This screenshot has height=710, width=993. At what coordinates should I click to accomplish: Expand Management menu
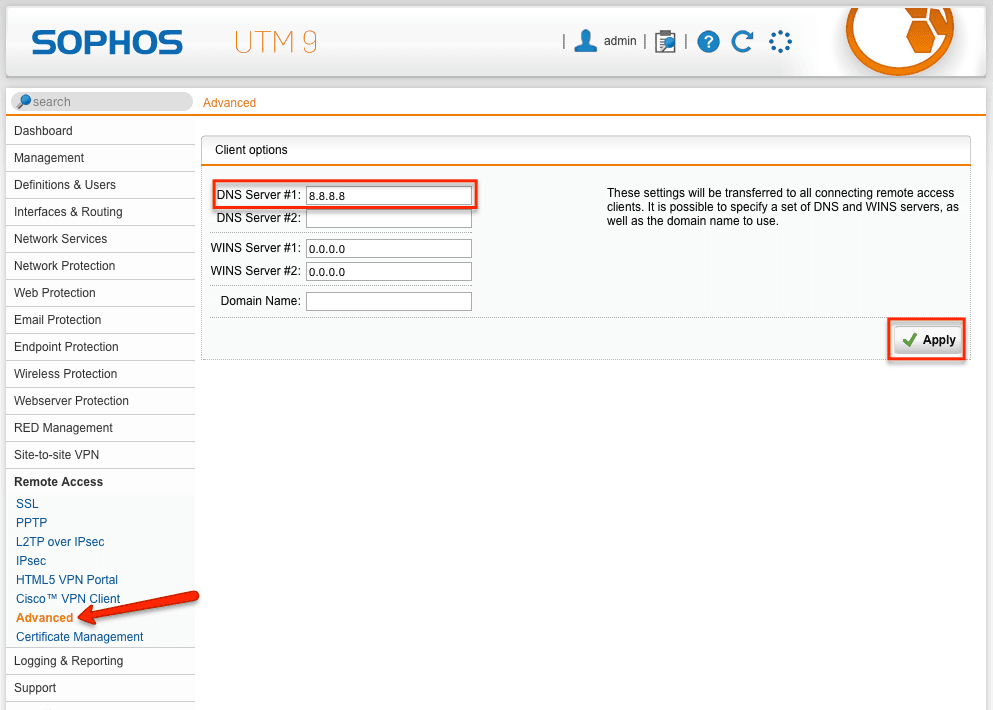(x=100, y=158)
